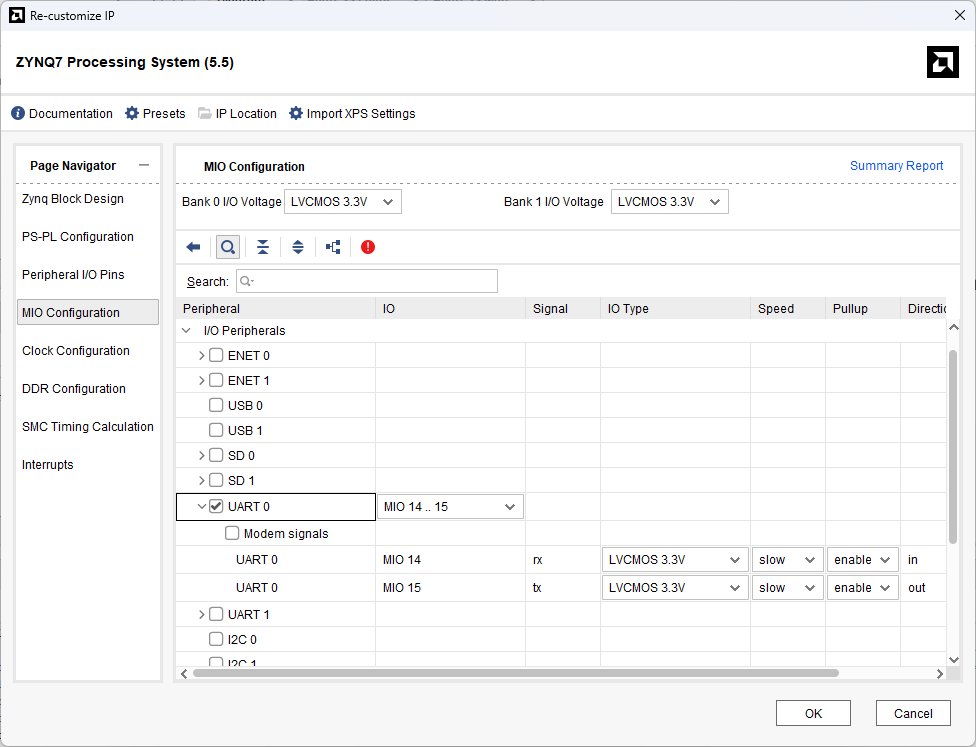Click the search field magnifier icon
Viewport: 976px width, 747px height.
click(246, 281)
